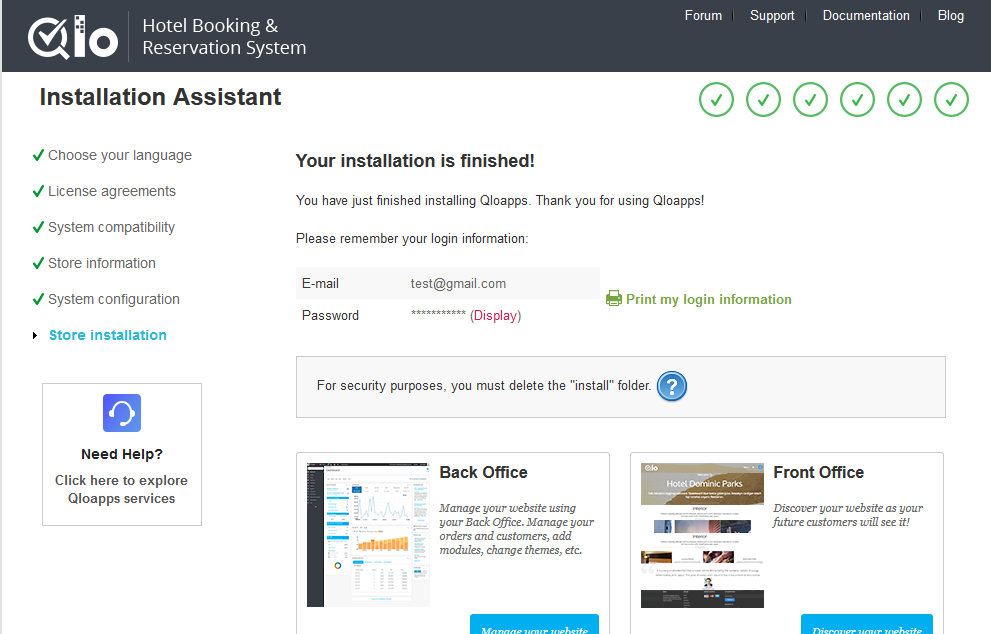Click Manage your website button

534,625
